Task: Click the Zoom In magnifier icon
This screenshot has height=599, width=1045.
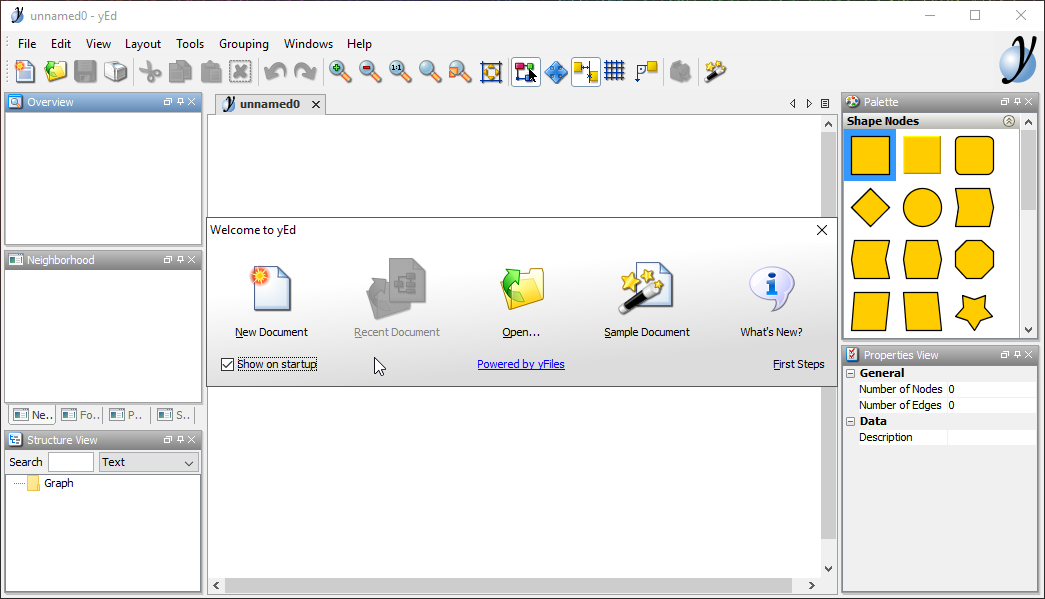Action: pos(340,71)
